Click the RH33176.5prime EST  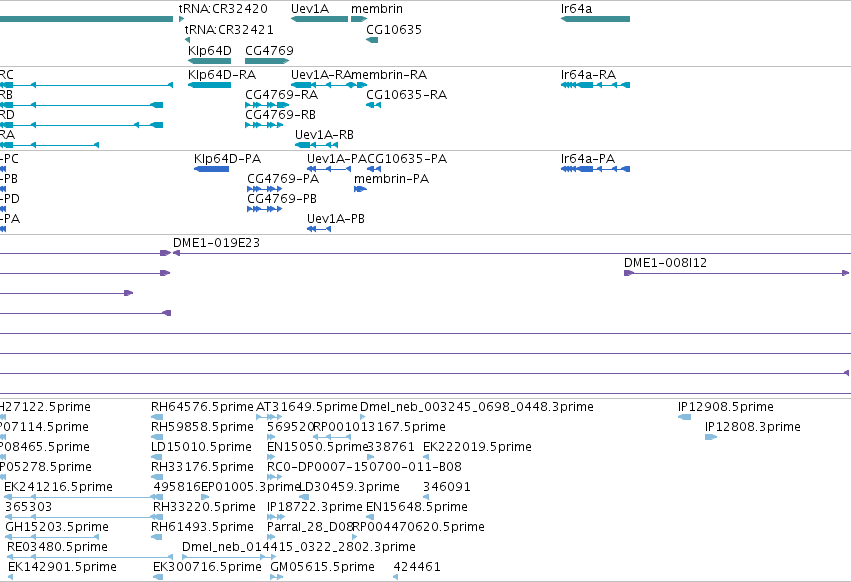[157, 477]
